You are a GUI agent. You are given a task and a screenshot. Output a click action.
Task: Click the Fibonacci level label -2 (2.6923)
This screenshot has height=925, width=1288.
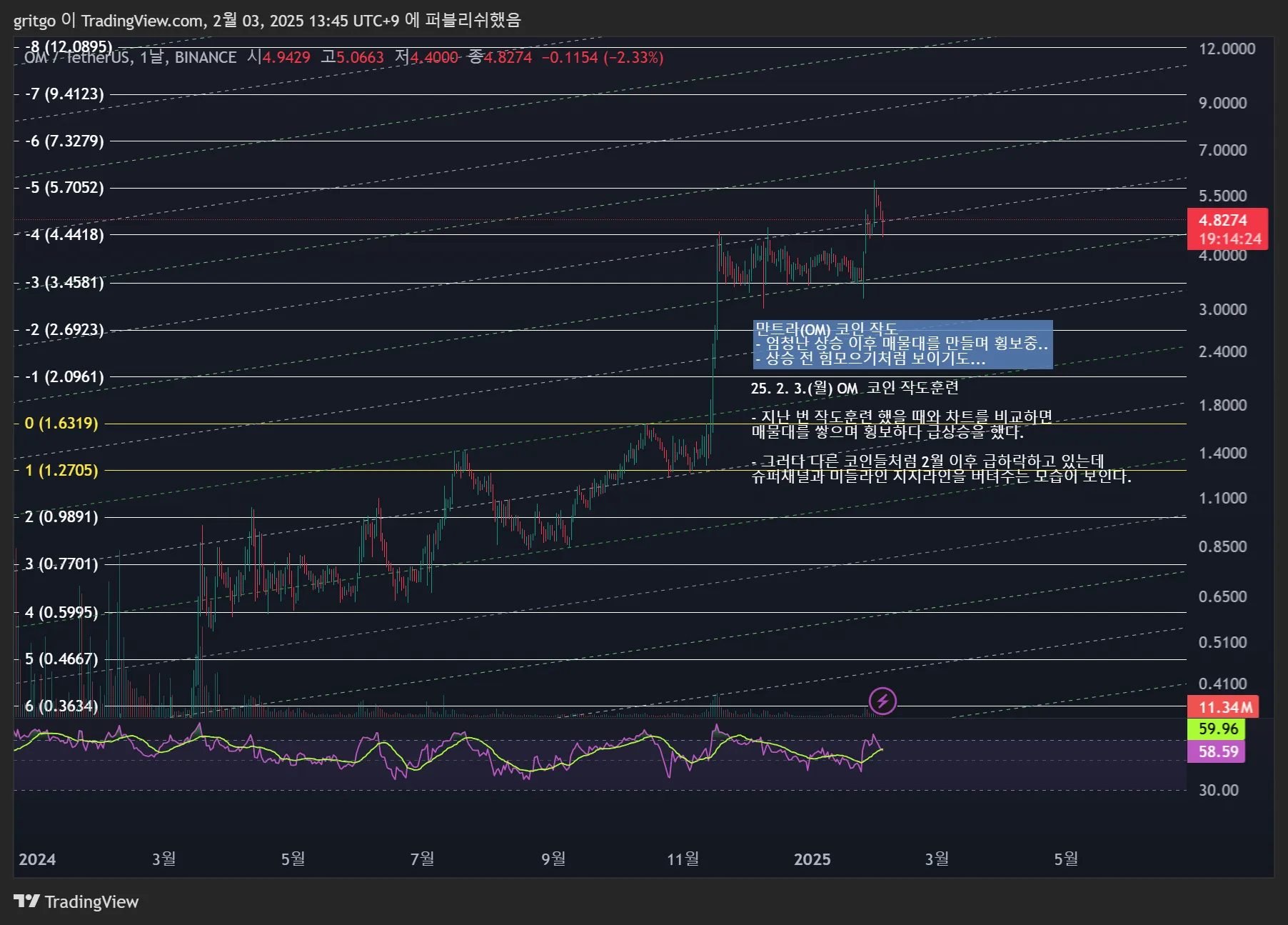(64, 329)
